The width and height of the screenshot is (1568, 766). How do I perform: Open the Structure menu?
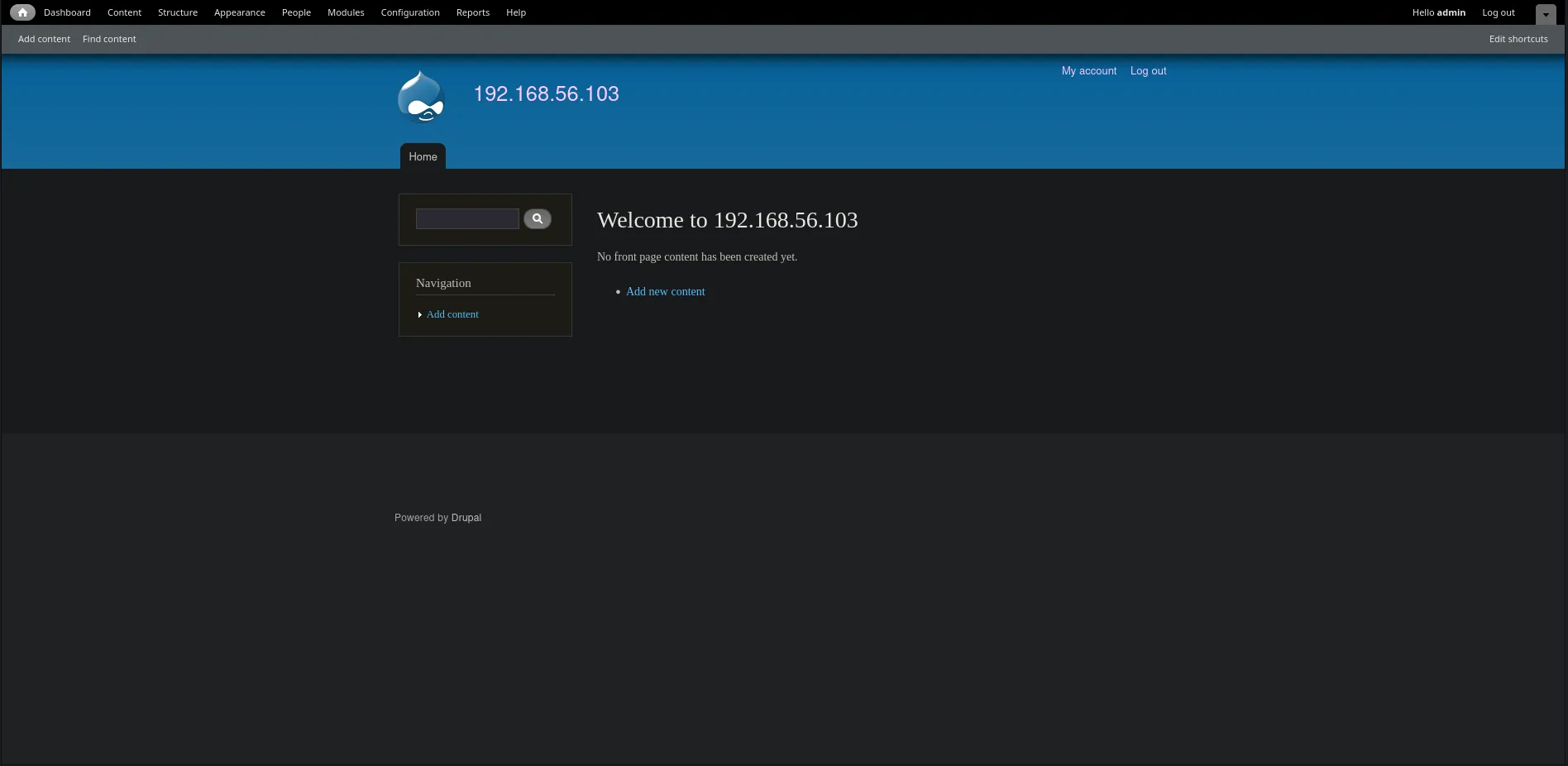click(178, 12)
